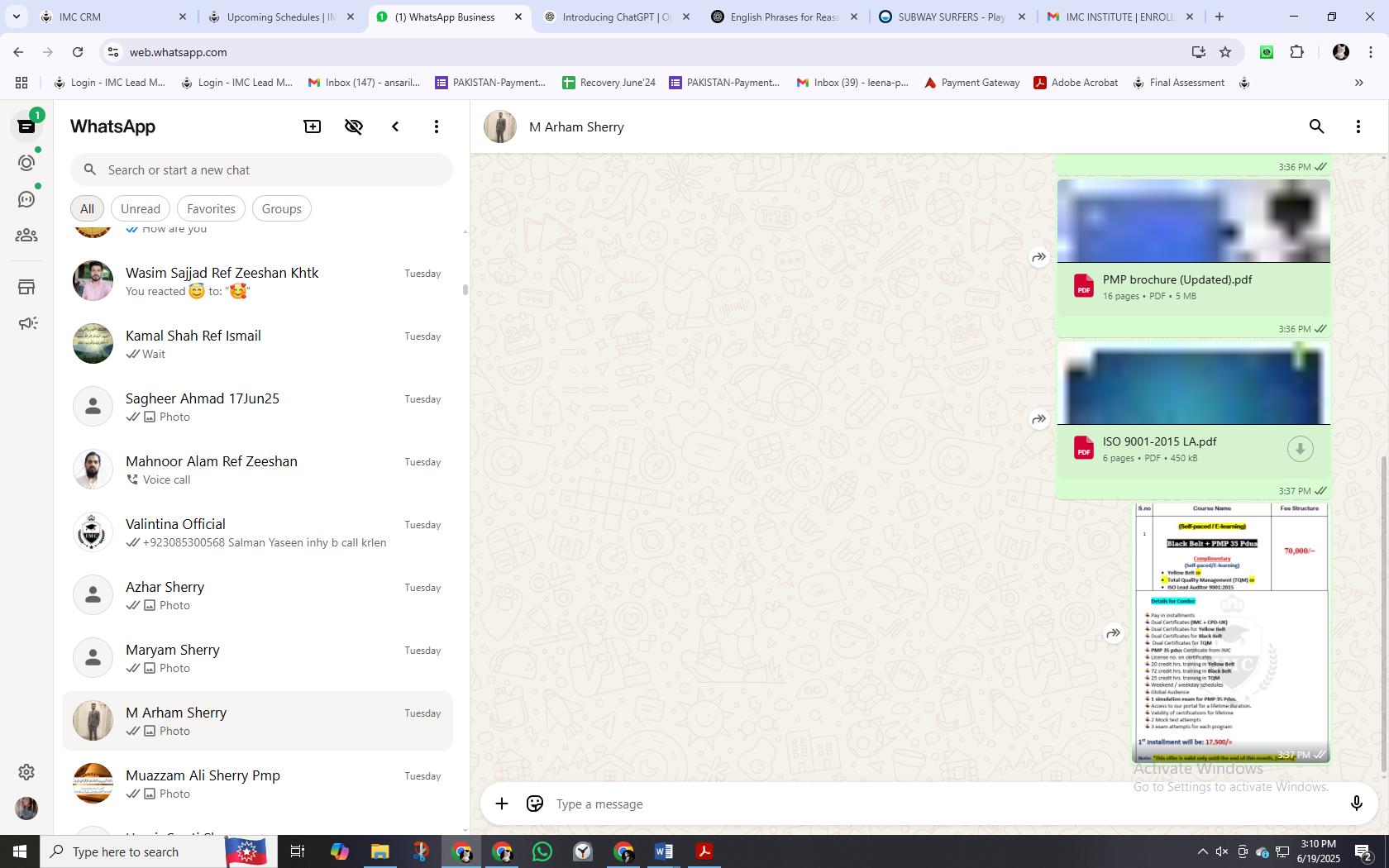This screenshot has height=868, width=1389.
Task: Select the Favorites chats filter
Action: coord(211,208)
